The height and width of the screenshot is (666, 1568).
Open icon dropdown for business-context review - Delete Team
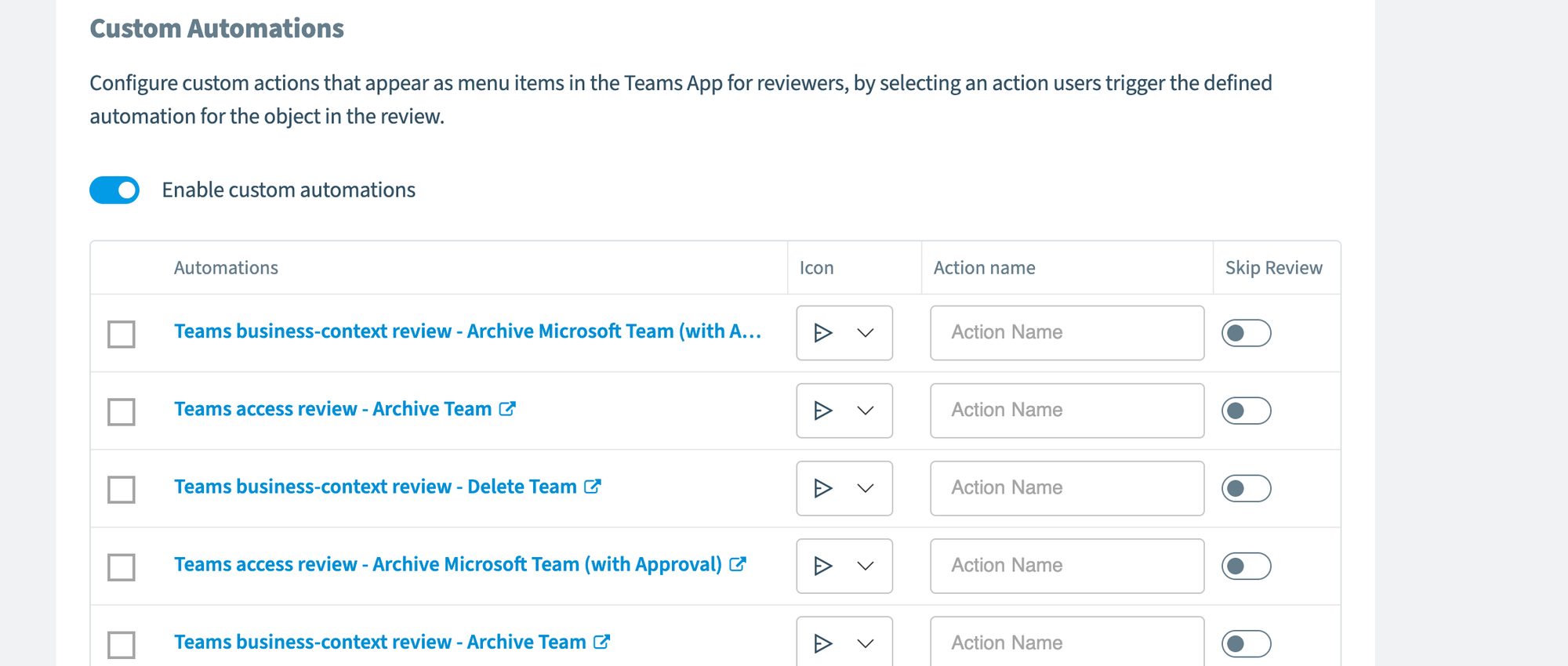click(844, 488)
